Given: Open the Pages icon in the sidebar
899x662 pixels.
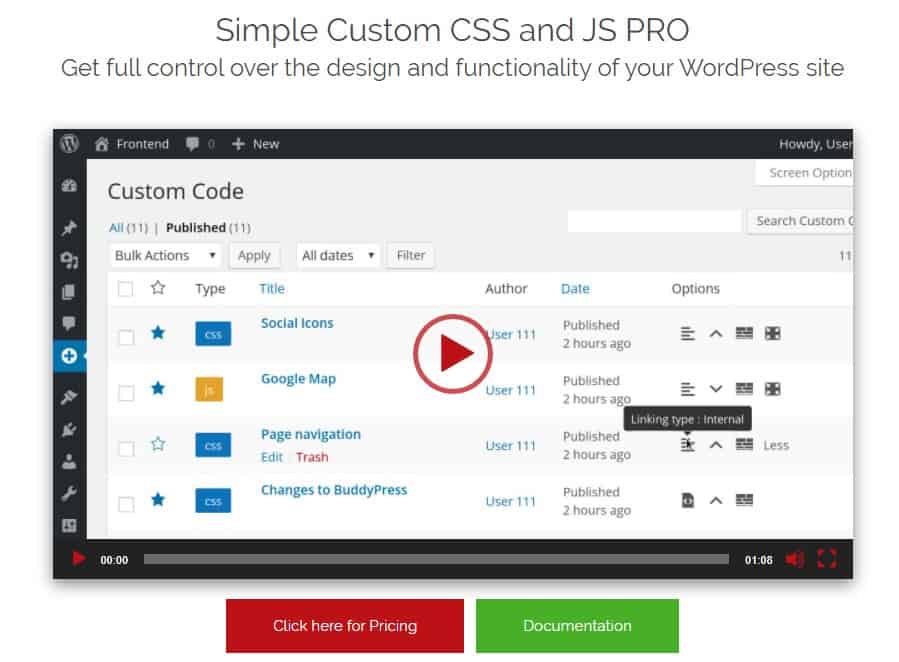Looking at the screenshot, I should [68, 292].
